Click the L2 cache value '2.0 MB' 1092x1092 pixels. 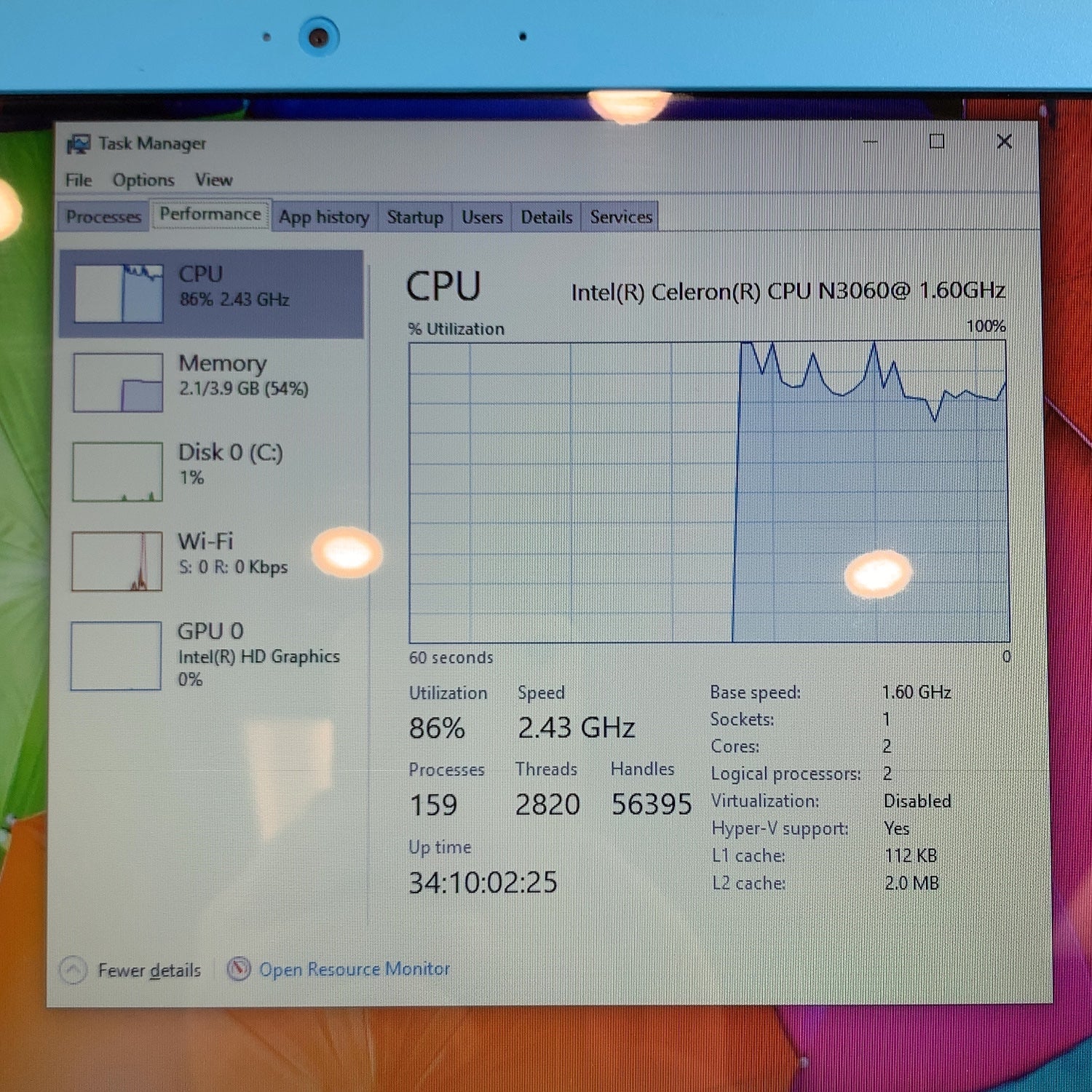(911, 883)
